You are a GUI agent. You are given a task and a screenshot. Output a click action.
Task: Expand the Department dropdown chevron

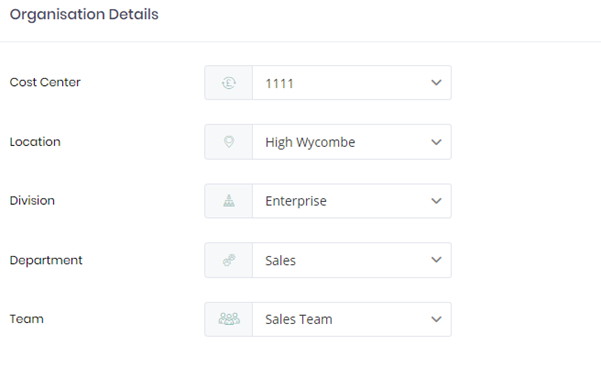(x=436, y=260)
